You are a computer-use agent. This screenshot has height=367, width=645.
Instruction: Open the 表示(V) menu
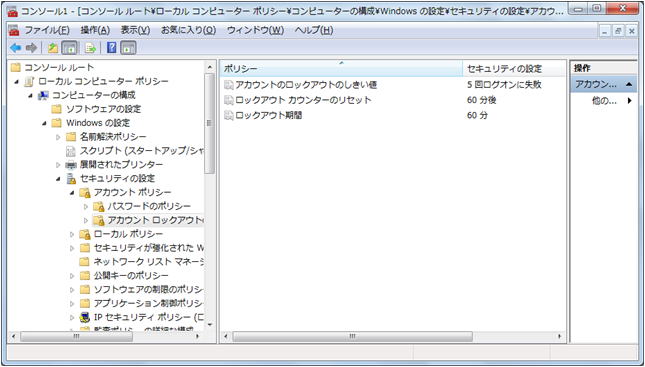pos(135,30)
